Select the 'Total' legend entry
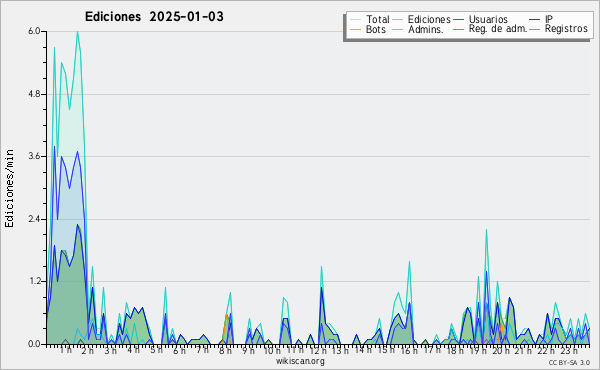Screen dimensions: 600x370 coord(378,19)
